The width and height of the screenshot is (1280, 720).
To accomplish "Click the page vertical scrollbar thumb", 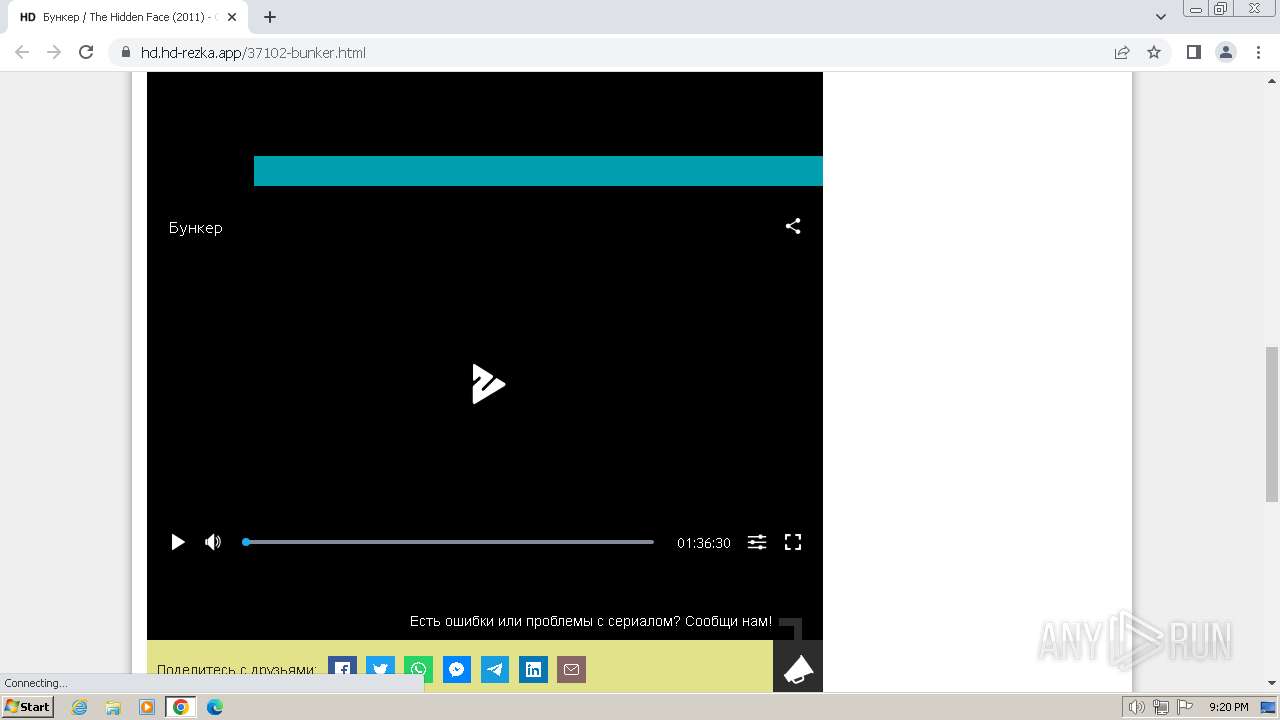I will (1272, 423).
